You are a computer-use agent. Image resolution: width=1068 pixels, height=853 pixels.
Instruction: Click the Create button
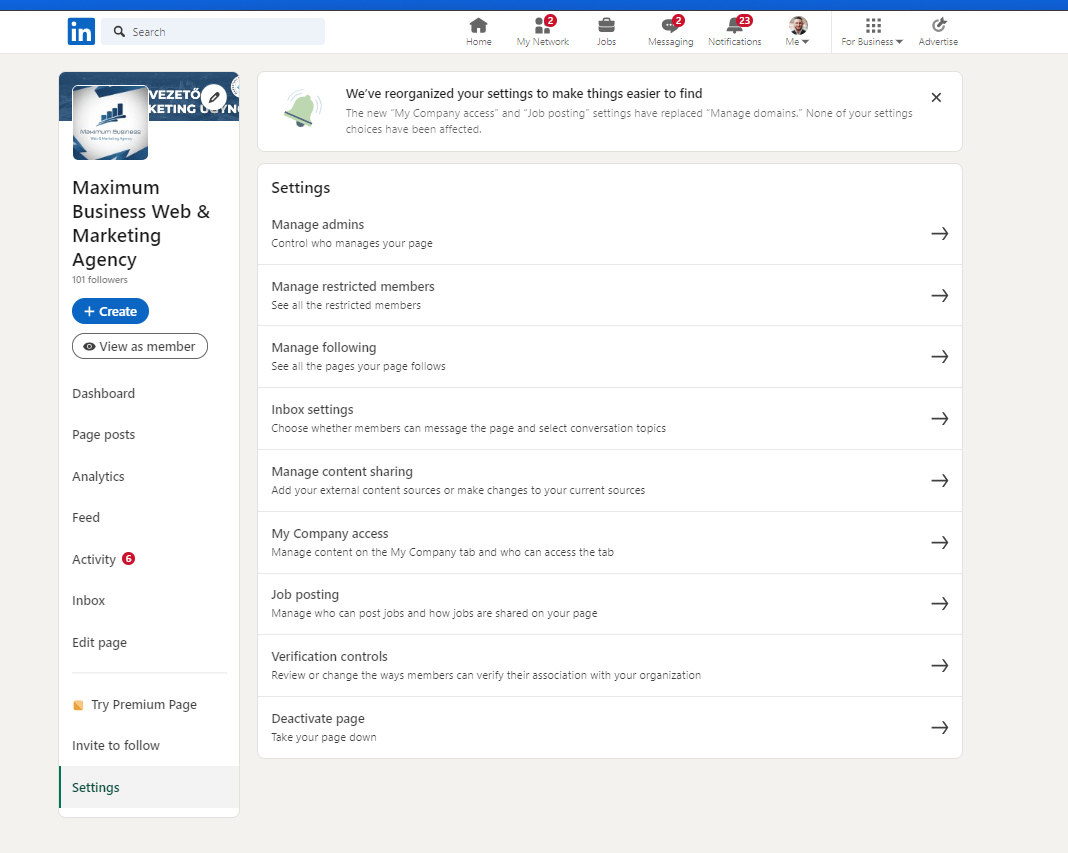[110, 311]
